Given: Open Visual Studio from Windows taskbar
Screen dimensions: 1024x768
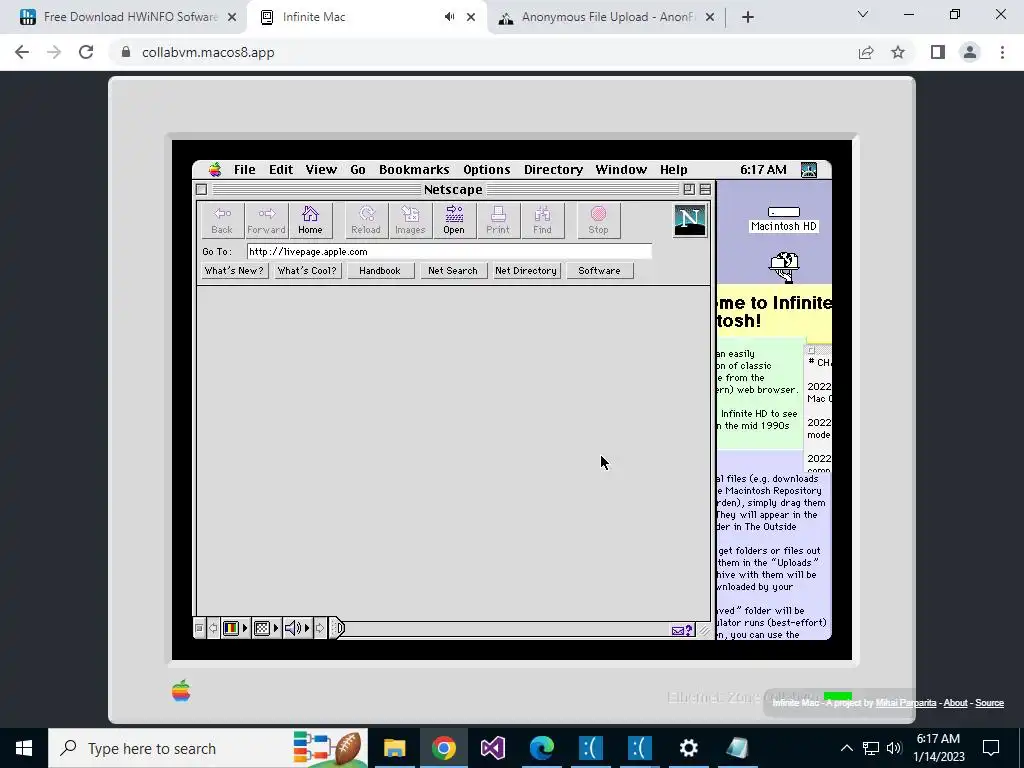Looking at the screenshot, I should pos(492,748).
